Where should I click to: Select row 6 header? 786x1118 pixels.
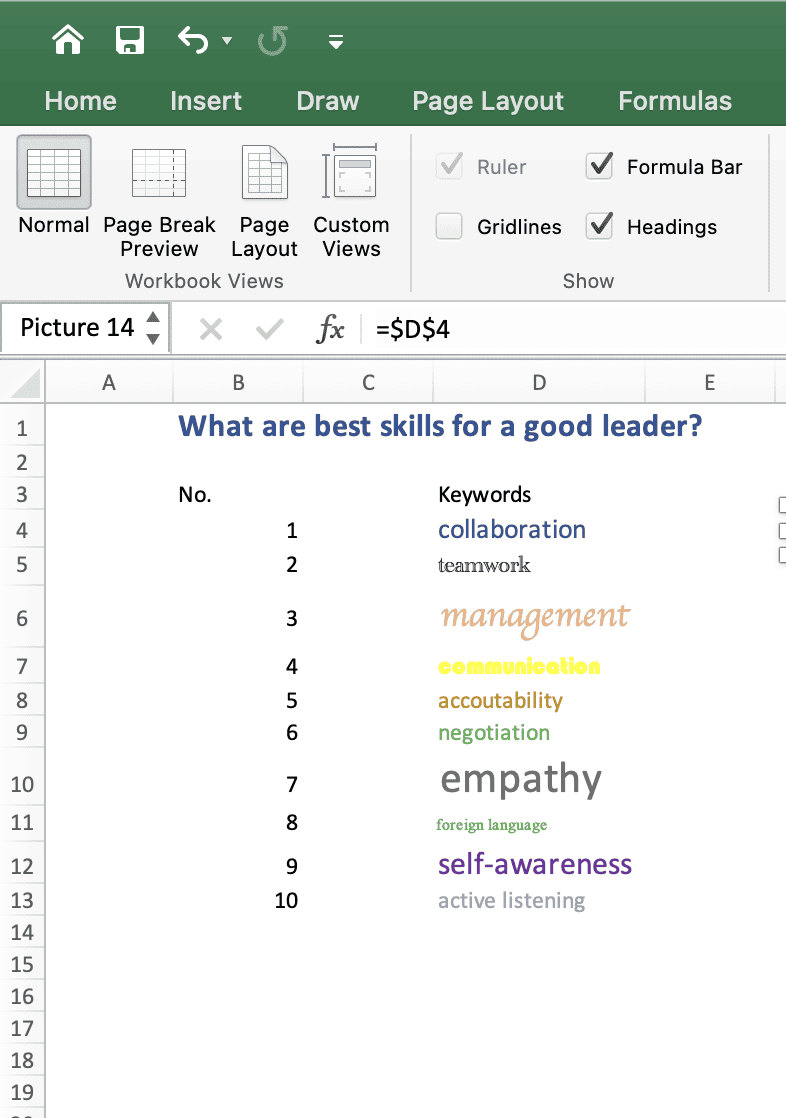(22, 618)
